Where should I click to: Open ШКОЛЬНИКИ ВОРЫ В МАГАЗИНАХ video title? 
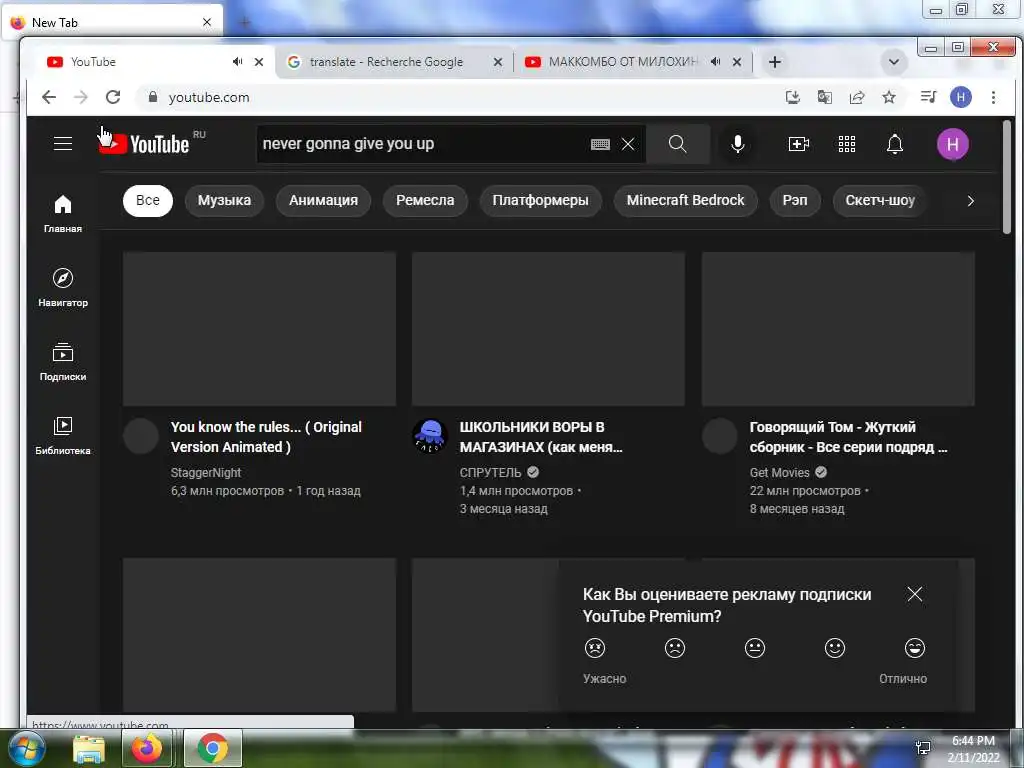point(541,437)
